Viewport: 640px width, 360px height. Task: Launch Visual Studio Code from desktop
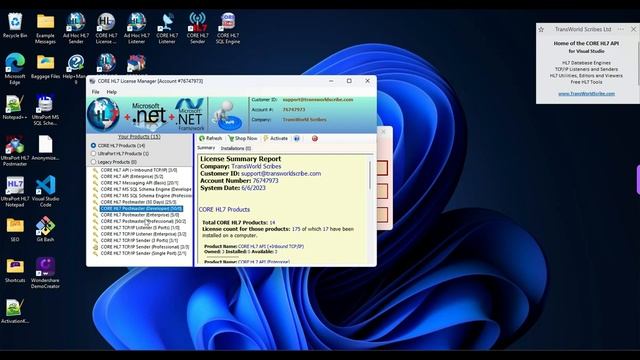[45, 191]
